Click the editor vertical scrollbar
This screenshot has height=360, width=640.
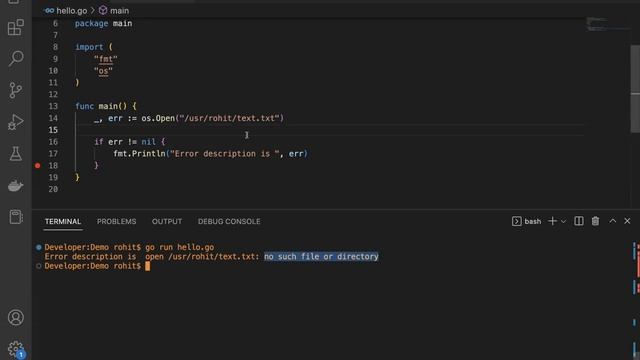[635, 88]
